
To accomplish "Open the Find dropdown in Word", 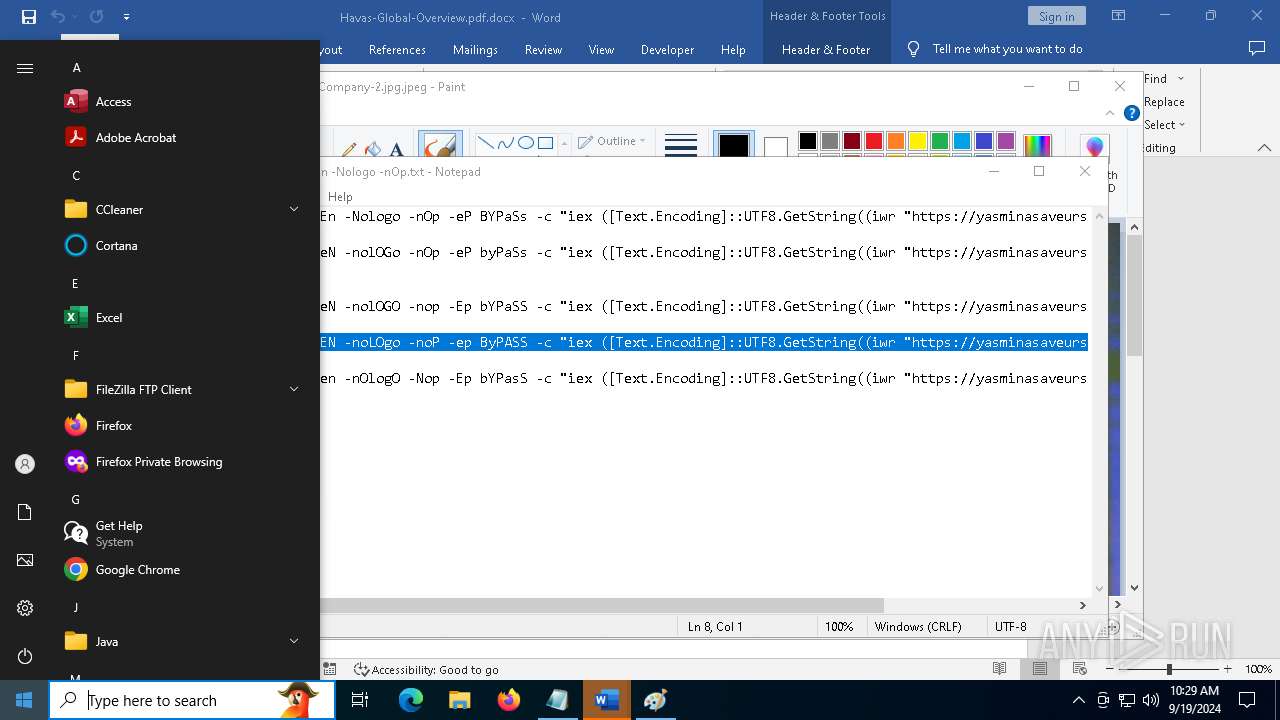I will [x=1180, y=79].
